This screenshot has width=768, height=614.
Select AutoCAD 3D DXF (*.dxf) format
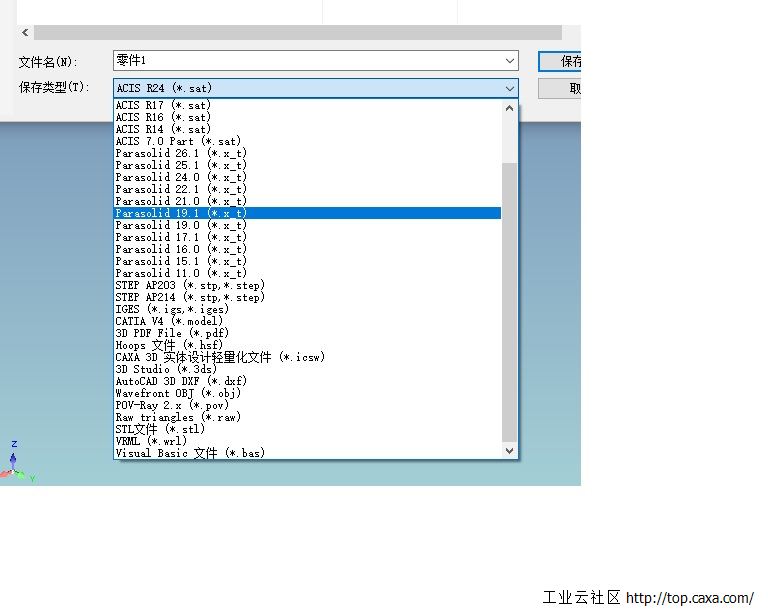click(x=181, y=381)
